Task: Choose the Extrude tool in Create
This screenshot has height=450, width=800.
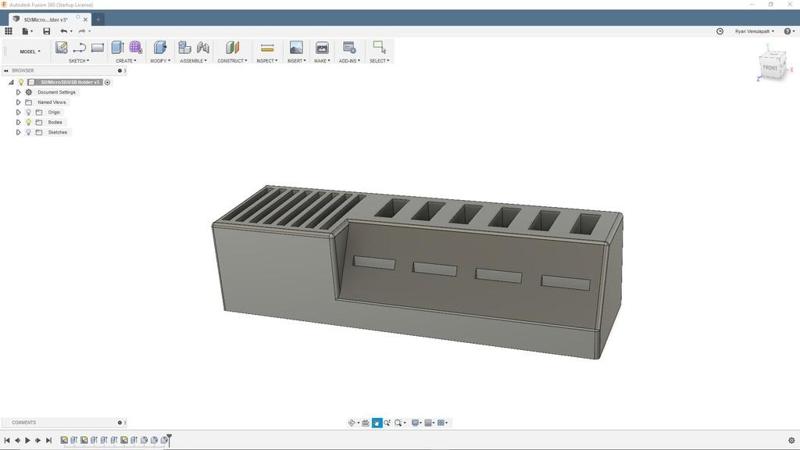Action: (117, 47)
